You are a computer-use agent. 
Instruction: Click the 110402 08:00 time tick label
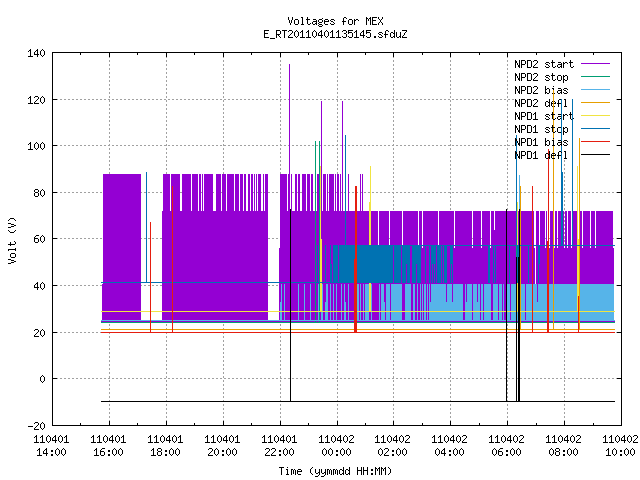coord(563,446)
